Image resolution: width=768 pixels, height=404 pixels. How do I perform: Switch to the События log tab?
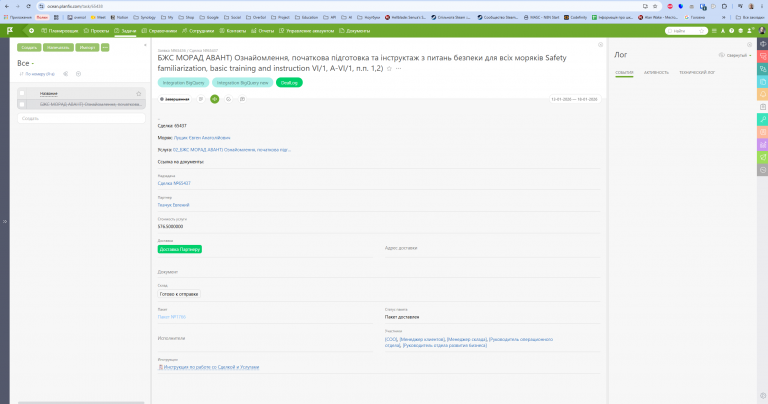coord(624,72)
